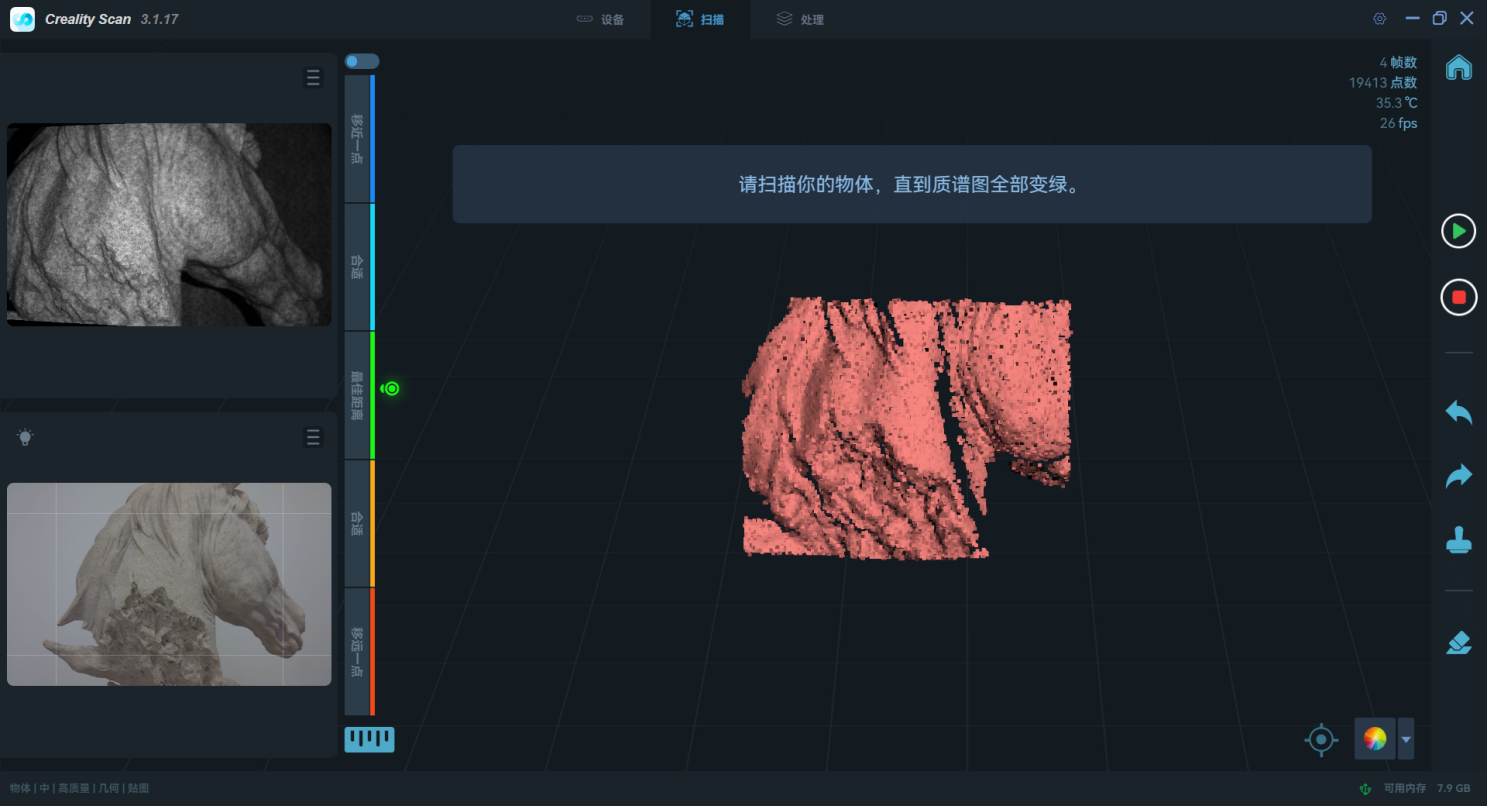
Task: Click the green distance indicator marker
Action: 391,388
